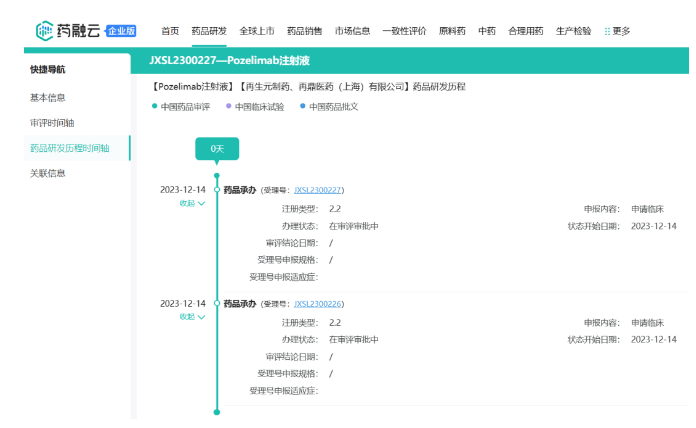Viewport: 696px width, 428px height.
Task: Click 申请临床 value in JXSL2300226 entry
Action: pos(648,323)
